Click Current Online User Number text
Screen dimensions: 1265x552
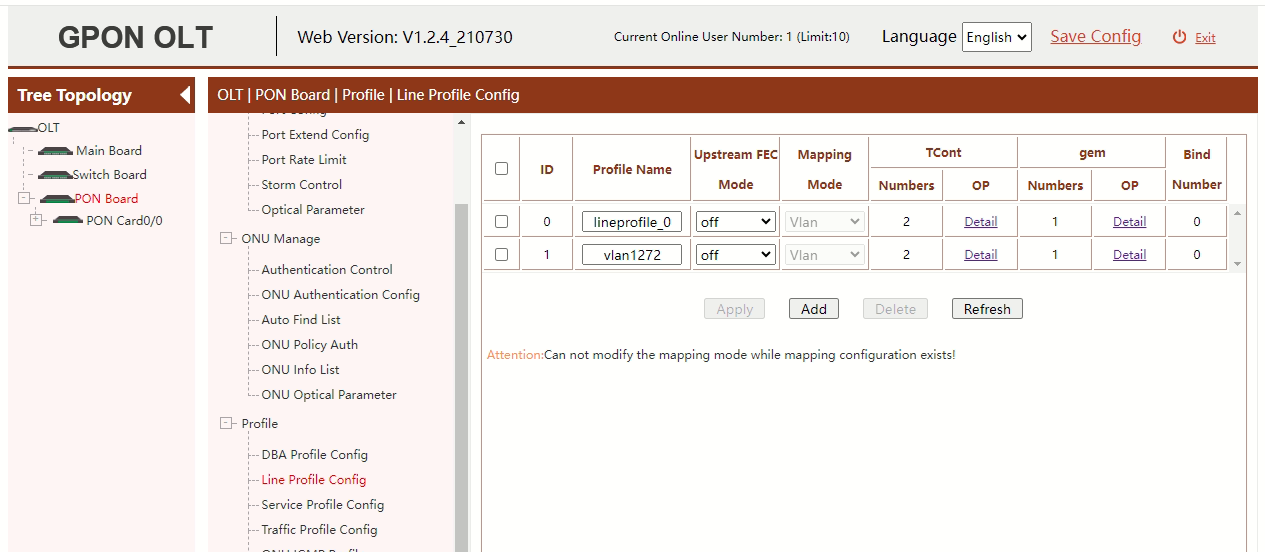732,37
